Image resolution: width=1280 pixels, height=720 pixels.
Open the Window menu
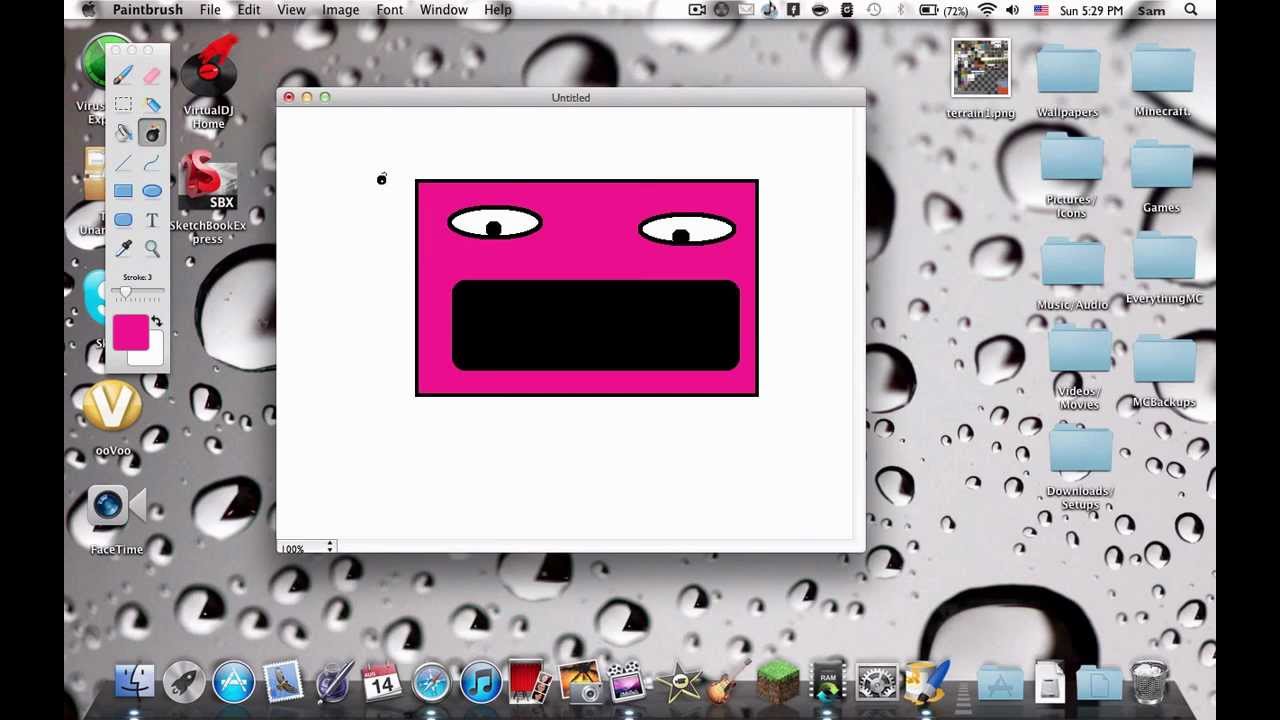(x=443, y=10)
